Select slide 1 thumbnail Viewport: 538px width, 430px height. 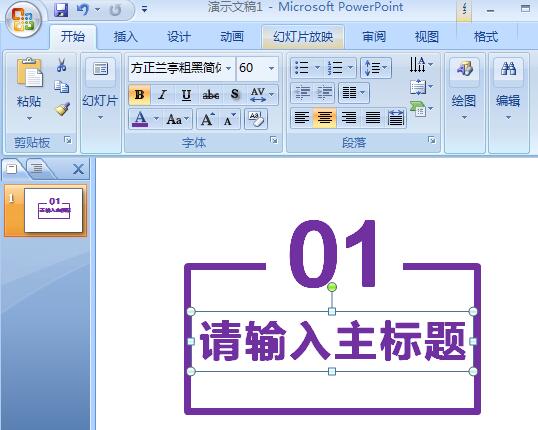[x=54, y=210]
